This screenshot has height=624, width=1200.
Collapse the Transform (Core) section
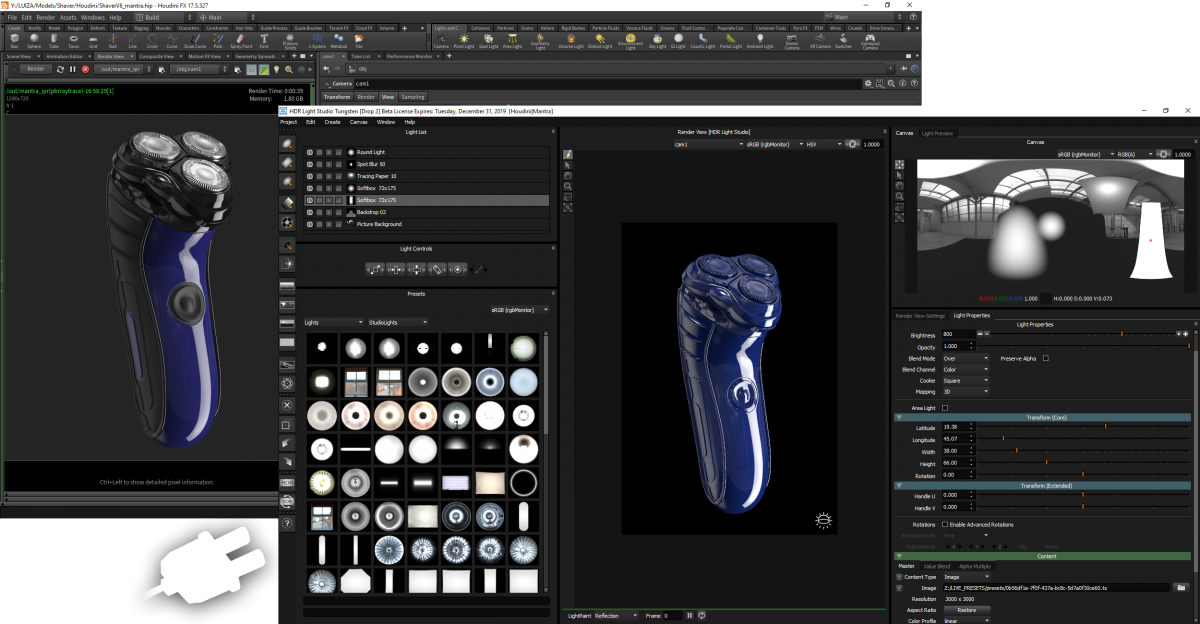tap(899, 416)
